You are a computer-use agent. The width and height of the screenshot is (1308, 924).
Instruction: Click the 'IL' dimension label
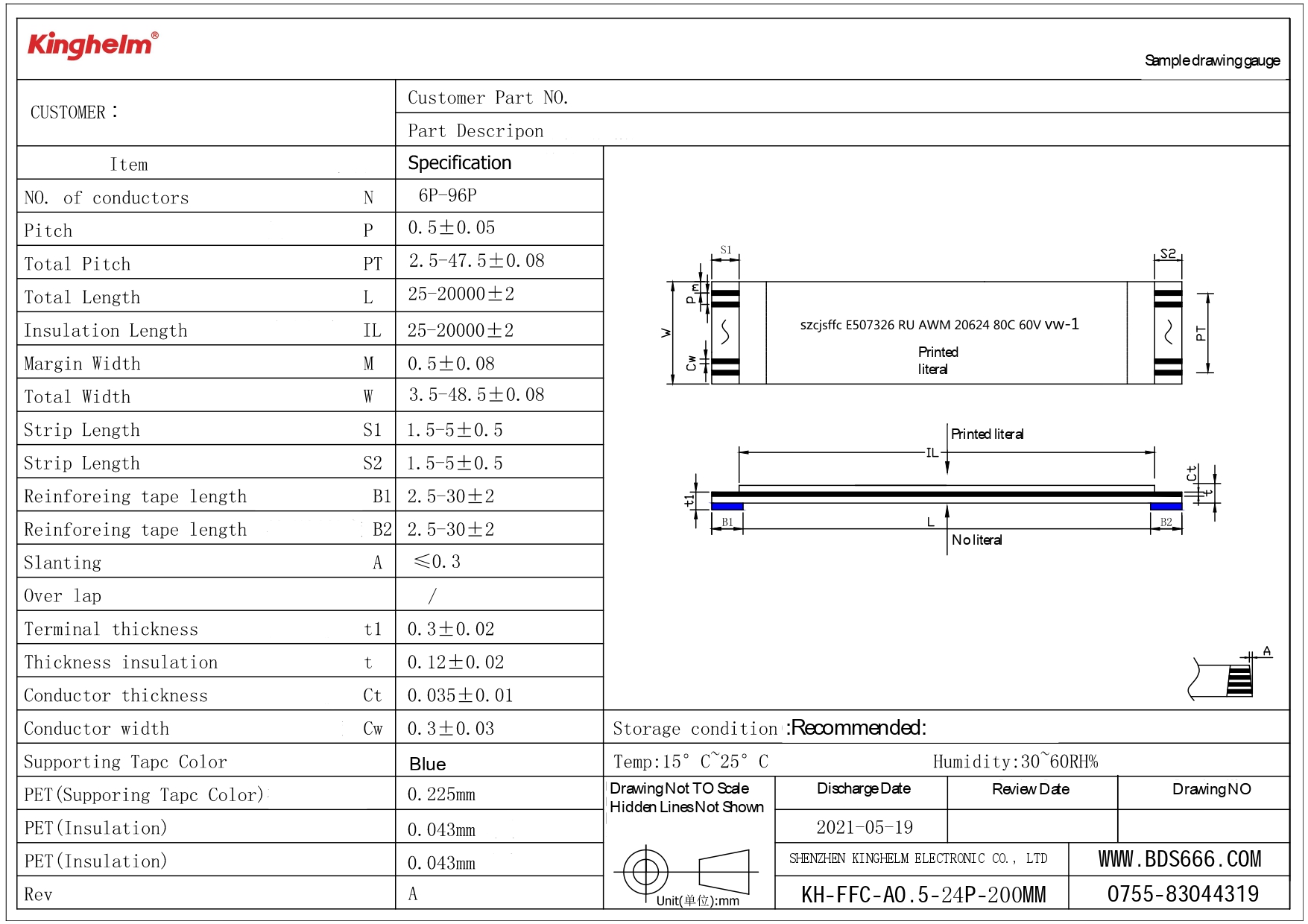[932, 452]
